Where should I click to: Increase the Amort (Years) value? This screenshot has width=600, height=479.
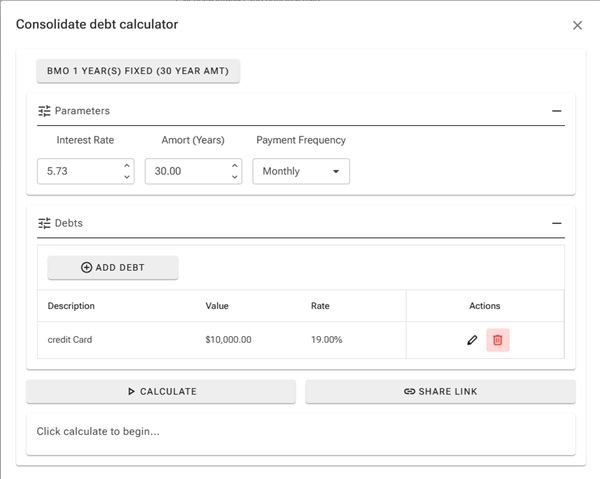(235, 166)
